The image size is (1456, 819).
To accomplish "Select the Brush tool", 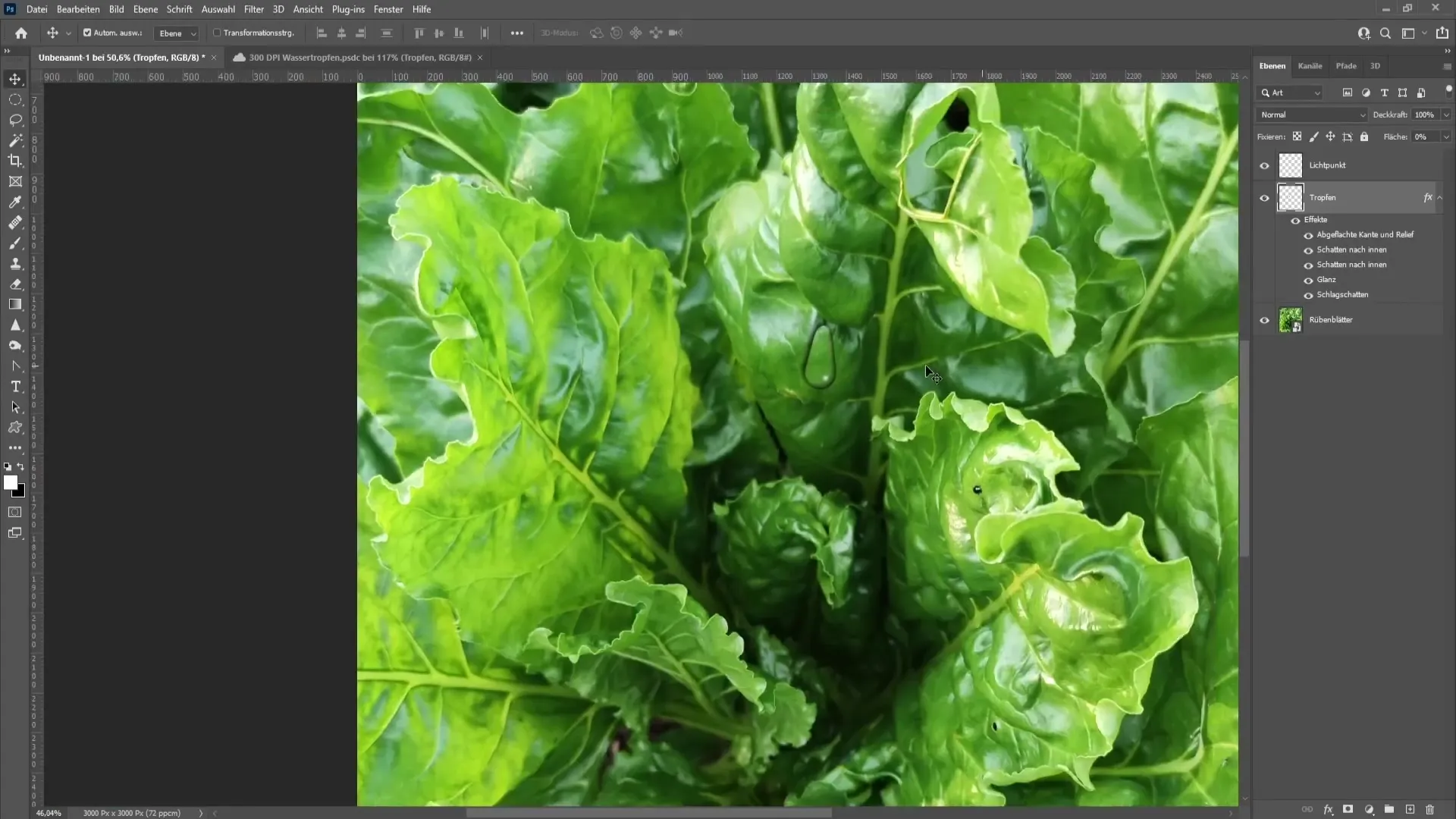I will point(15,243).
